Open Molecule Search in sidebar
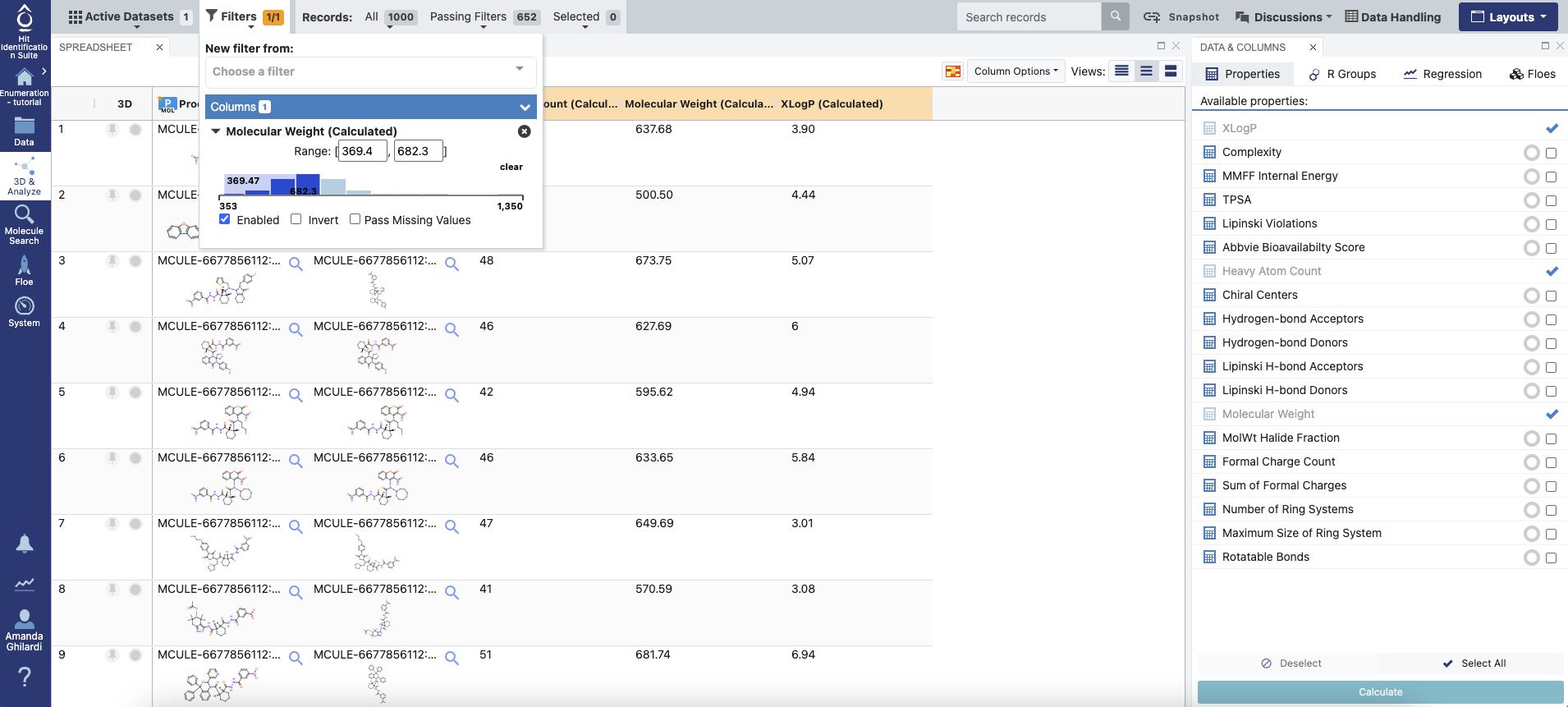 click(25, 225)
